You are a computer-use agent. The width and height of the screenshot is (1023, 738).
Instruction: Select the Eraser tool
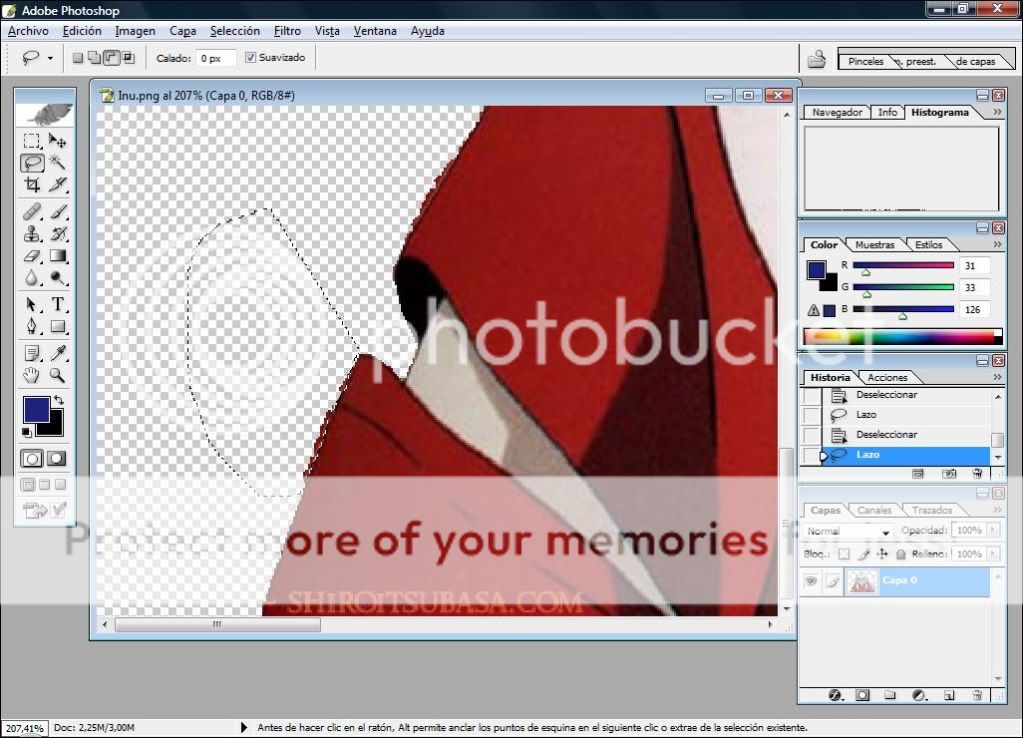[32, 257]
